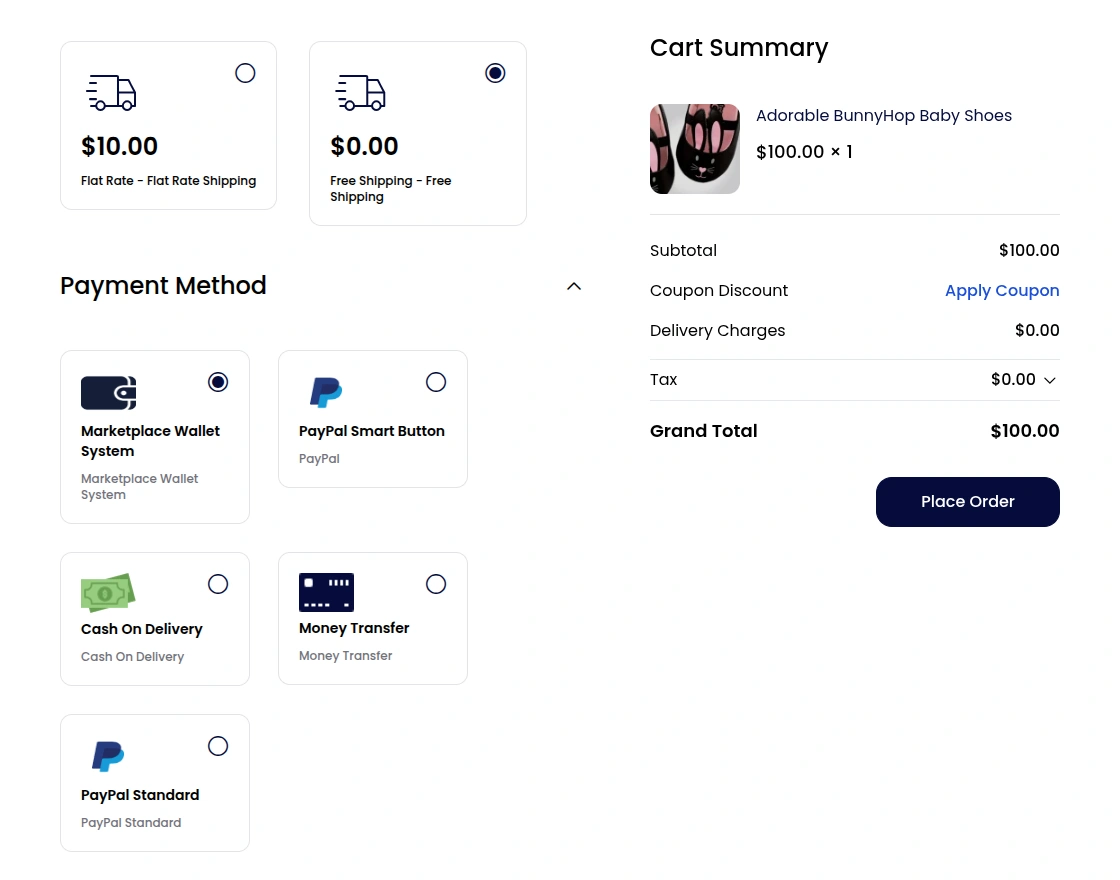Select the PayPal Standard radio button
1120x880 pixels.
pos(218,745)
